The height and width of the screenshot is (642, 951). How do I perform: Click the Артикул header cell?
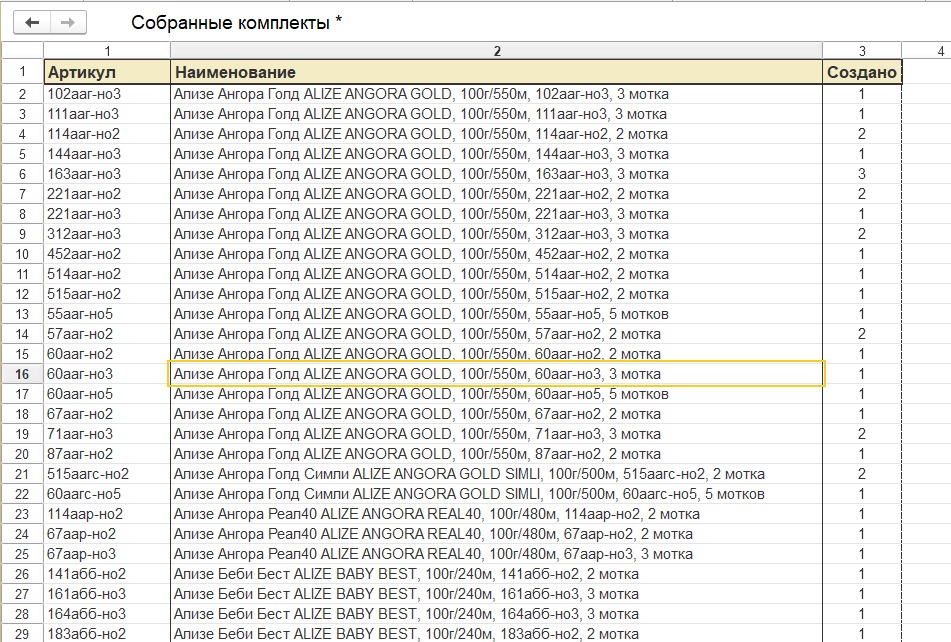pos(107,72)
